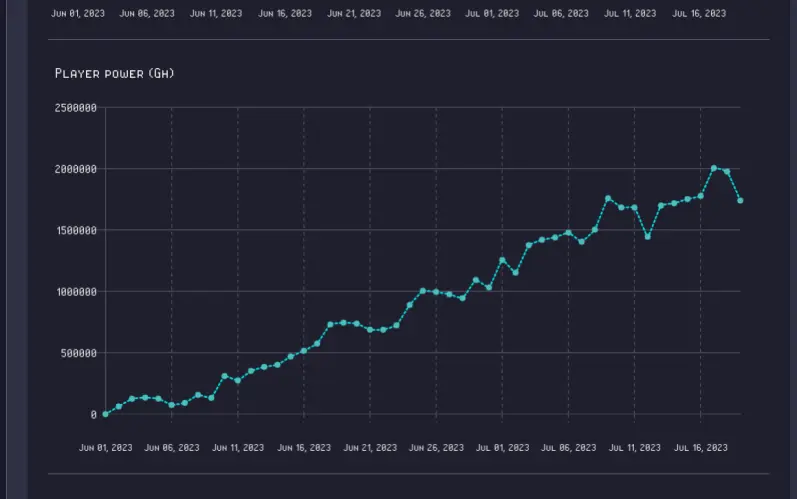Click 'Jul 01, 2023' under Player power chart

502,448
